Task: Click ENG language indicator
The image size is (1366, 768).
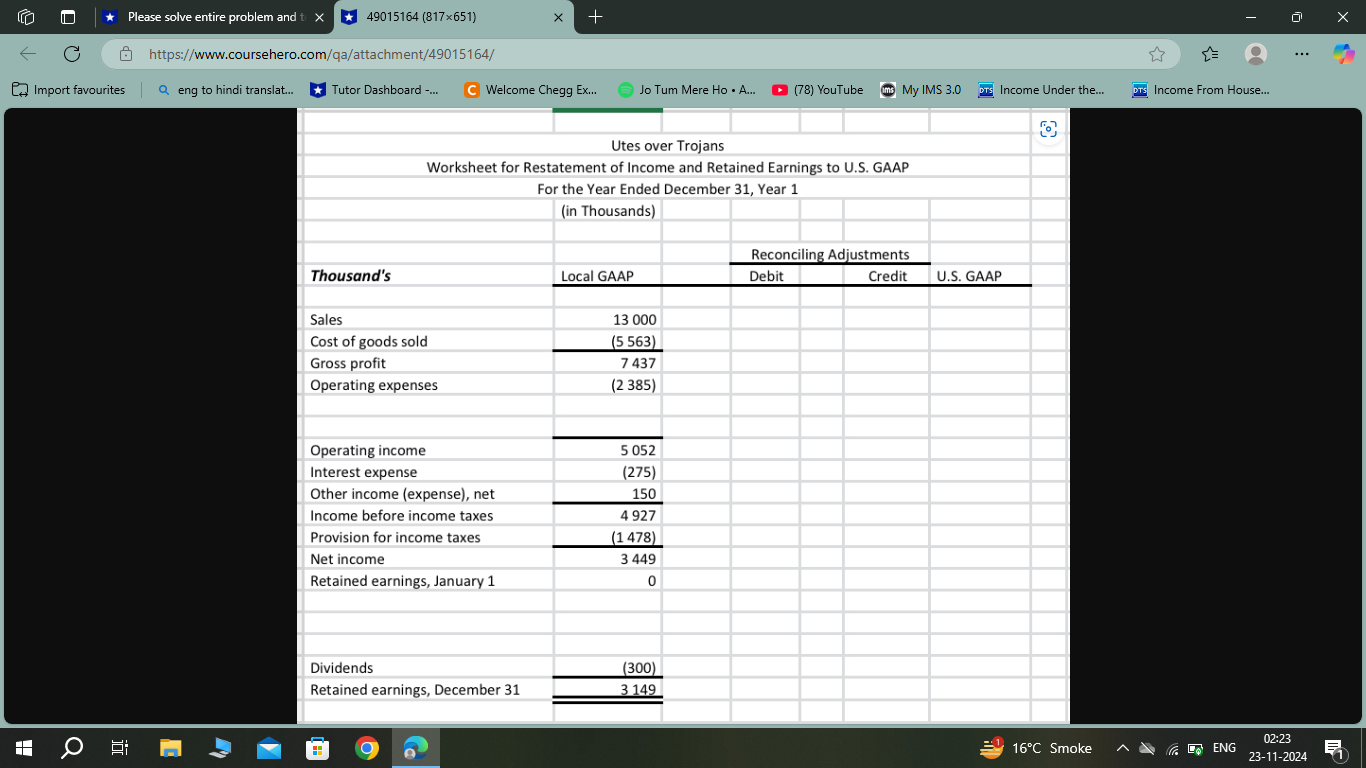Action: 1223,748
